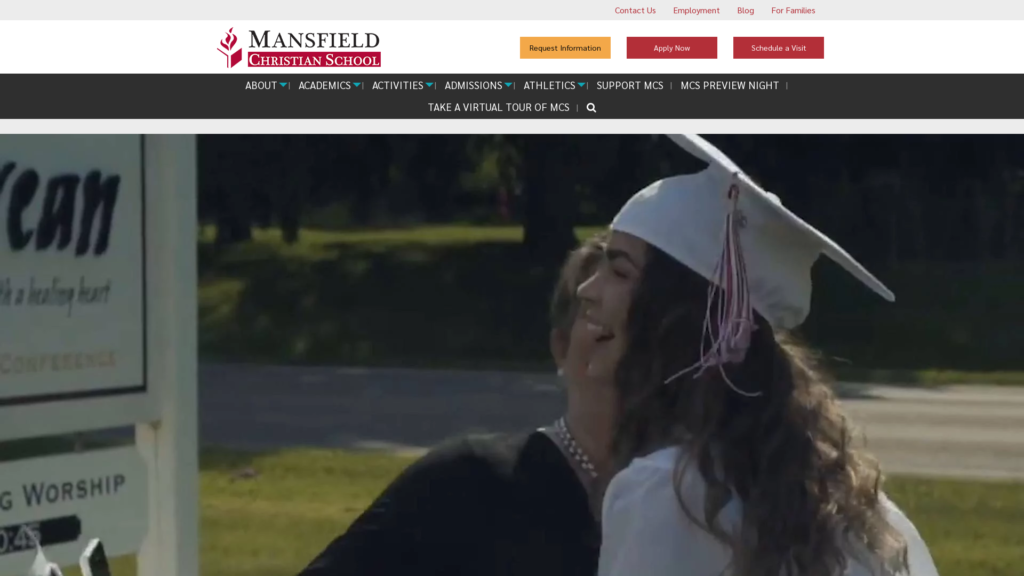Select Take a Virtual Tour of MCS

(498, 107)
